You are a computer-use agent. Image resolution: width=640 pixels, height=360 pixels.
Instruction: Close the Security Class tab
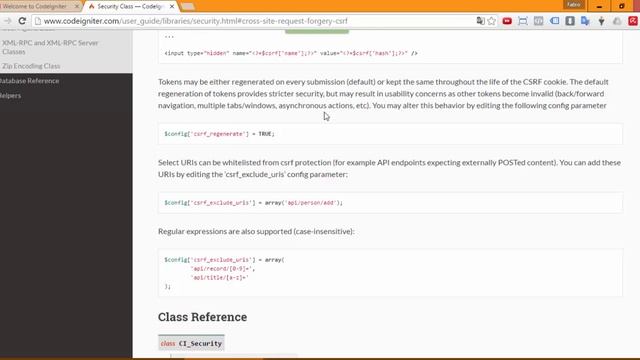pos(172,7)
